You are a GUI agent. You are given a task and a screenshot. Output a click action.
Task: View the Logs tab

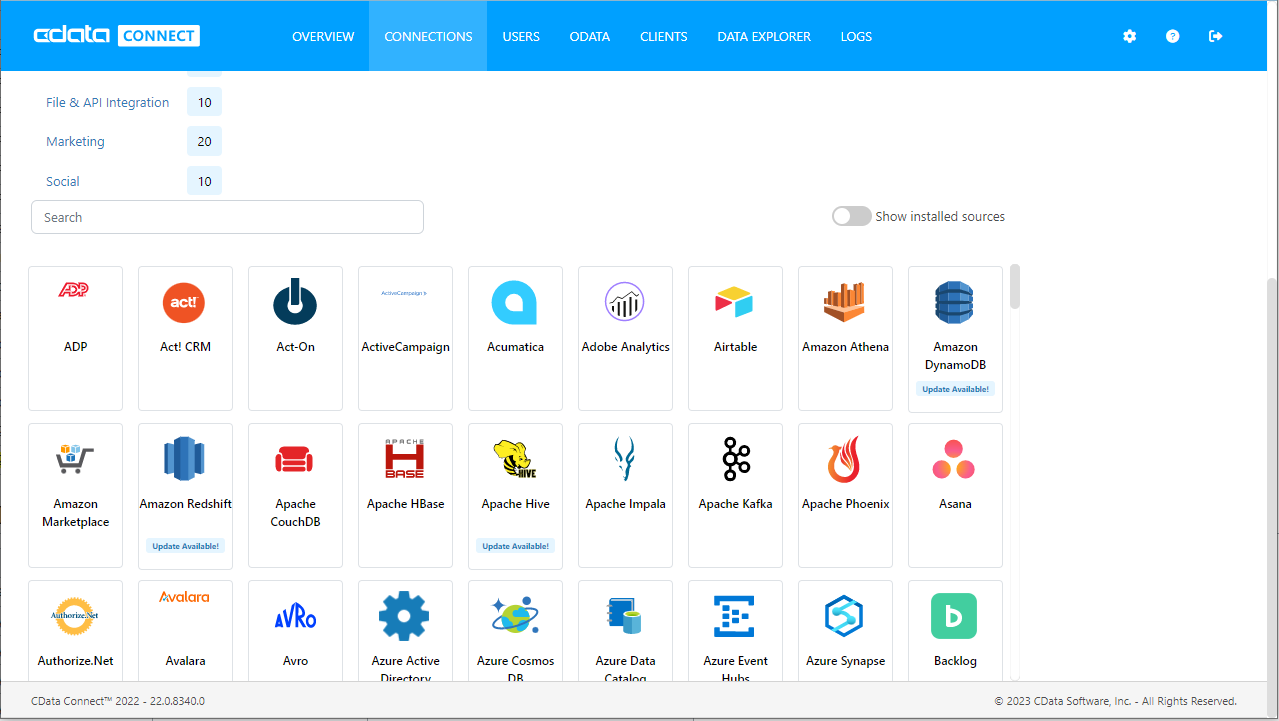(856, 36)
